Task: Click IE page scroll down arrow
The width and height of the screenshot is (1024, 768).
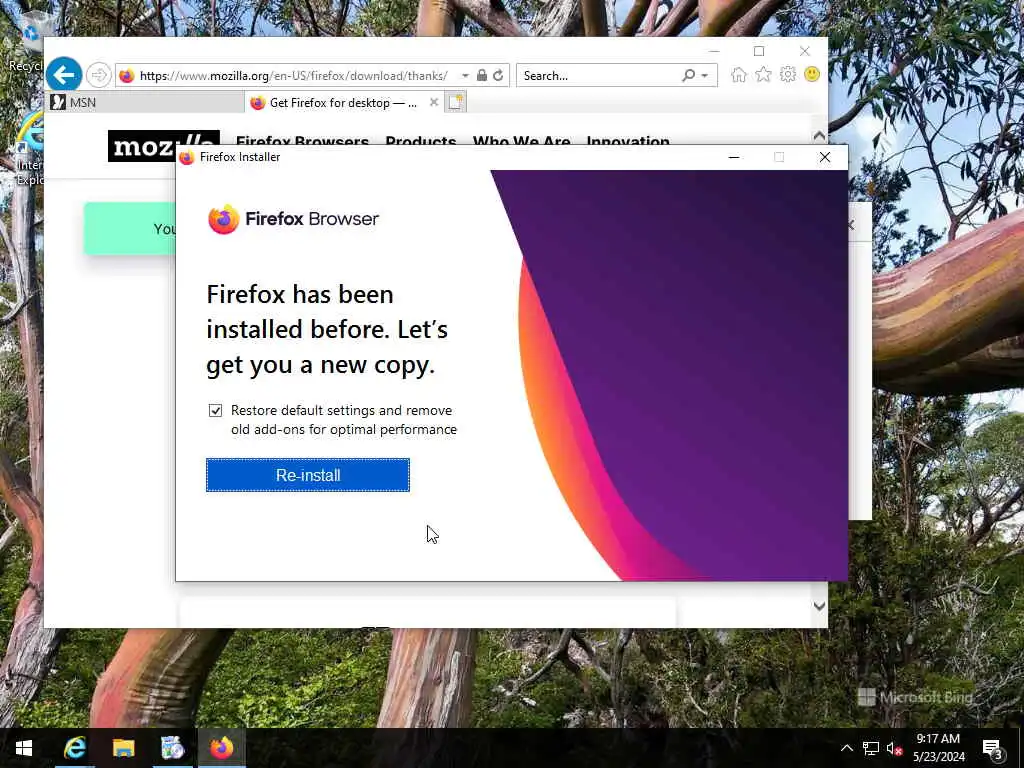Action: point(819,606)
